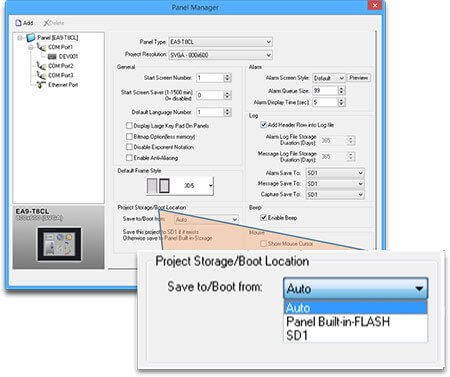Click the dark-bordered frame style preview

[x=164, y=186]
